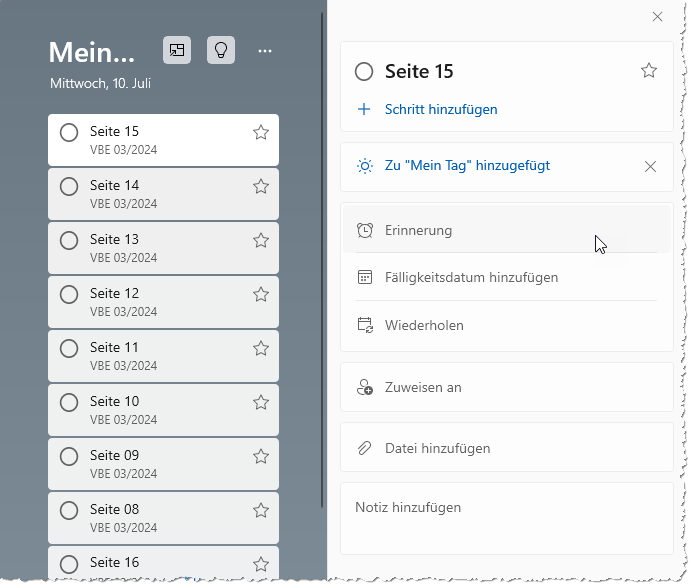Click Schritt hinzufügen to add step

point(440,109)
